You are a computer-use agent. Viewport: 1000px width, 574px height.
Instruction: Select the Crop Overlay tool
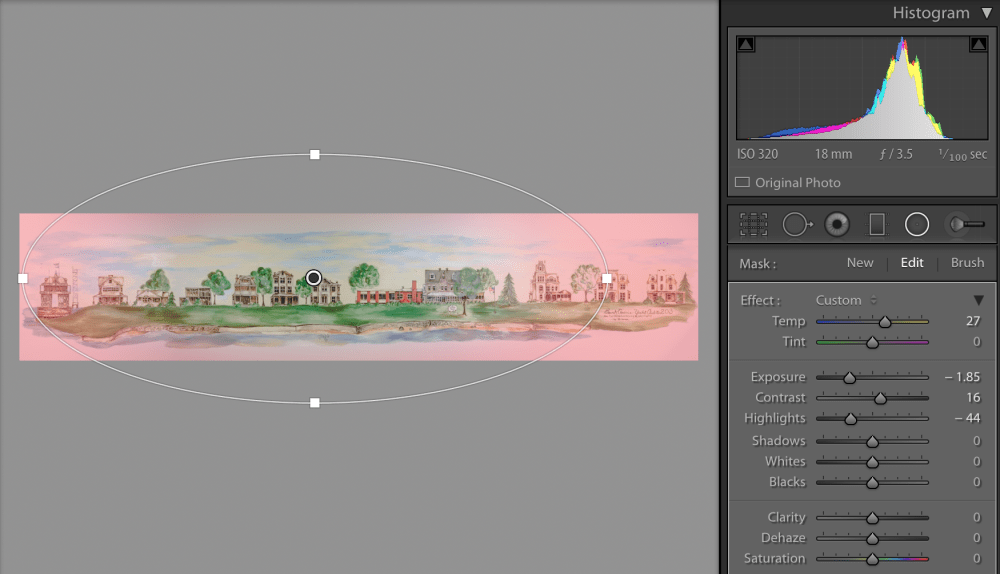point(753,224)
